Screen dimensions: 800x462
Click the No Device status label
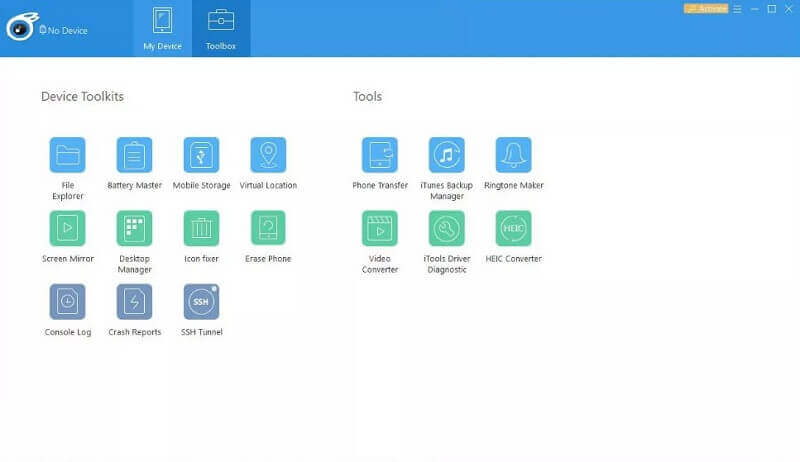point(63,31)
